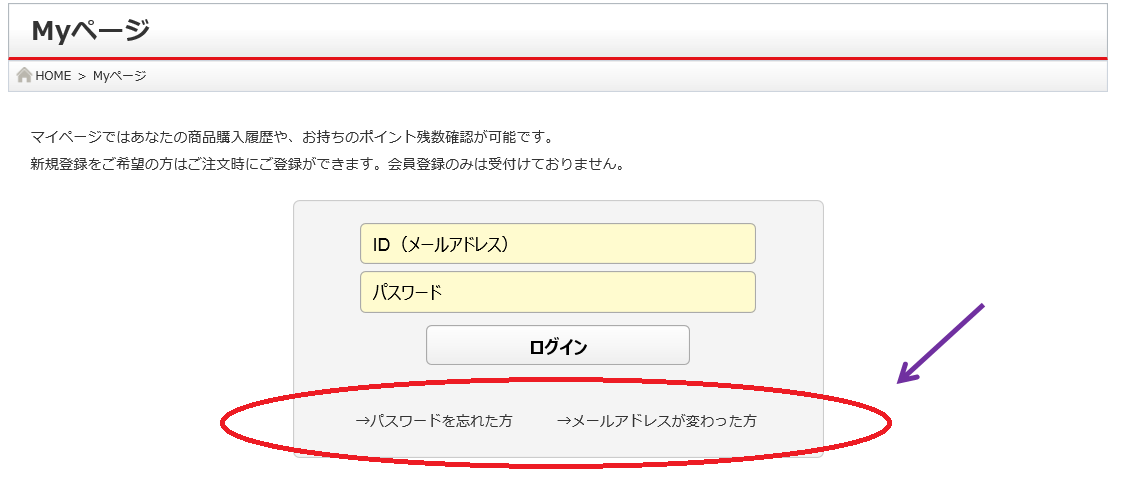Click the sentence mentioning 商品購入履歴
Screen dimensions: 1135x487
point(292,137)
